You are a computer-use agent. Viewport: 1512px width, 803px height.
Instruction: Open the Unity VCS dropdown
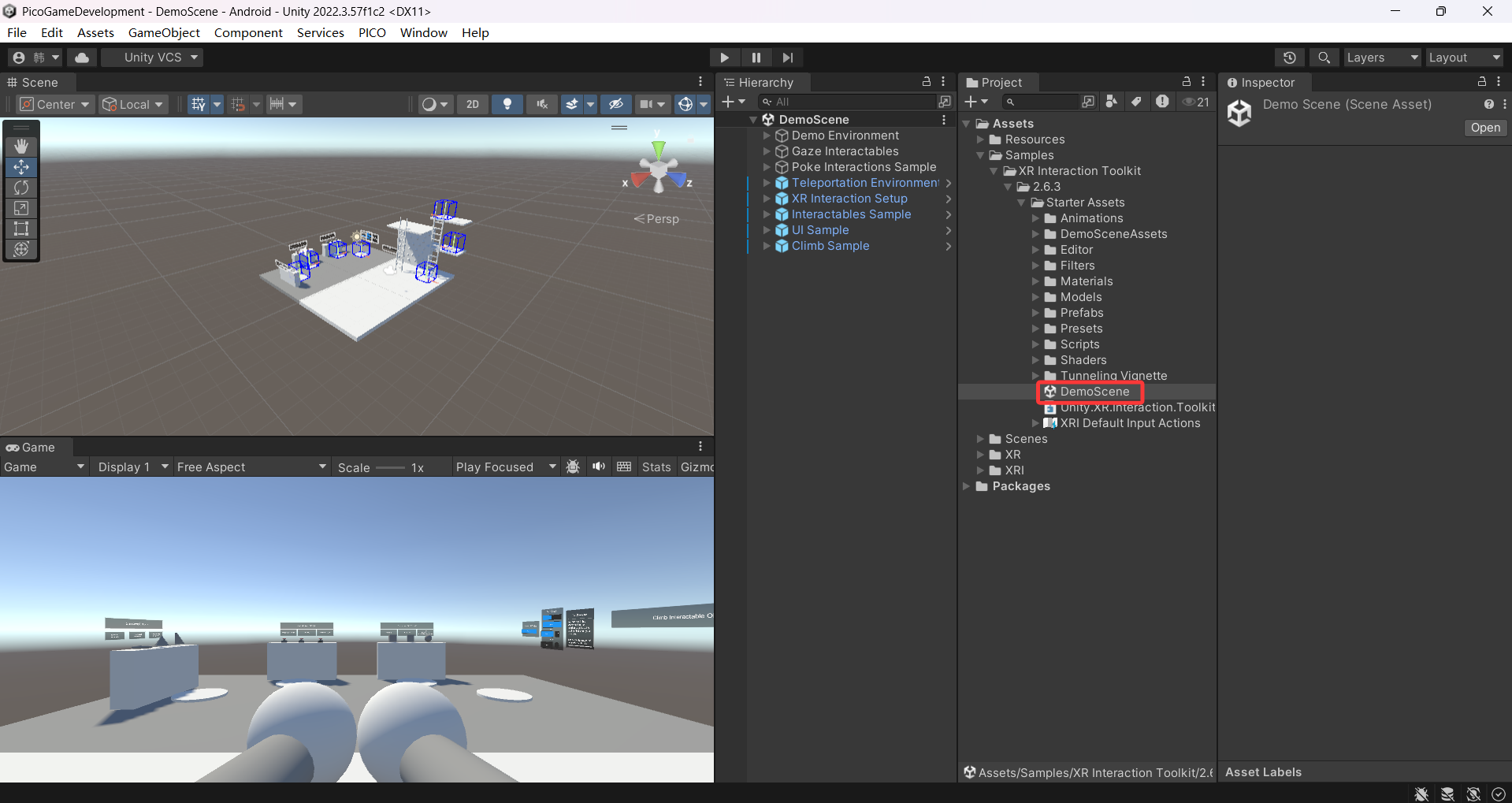[153, 58]
